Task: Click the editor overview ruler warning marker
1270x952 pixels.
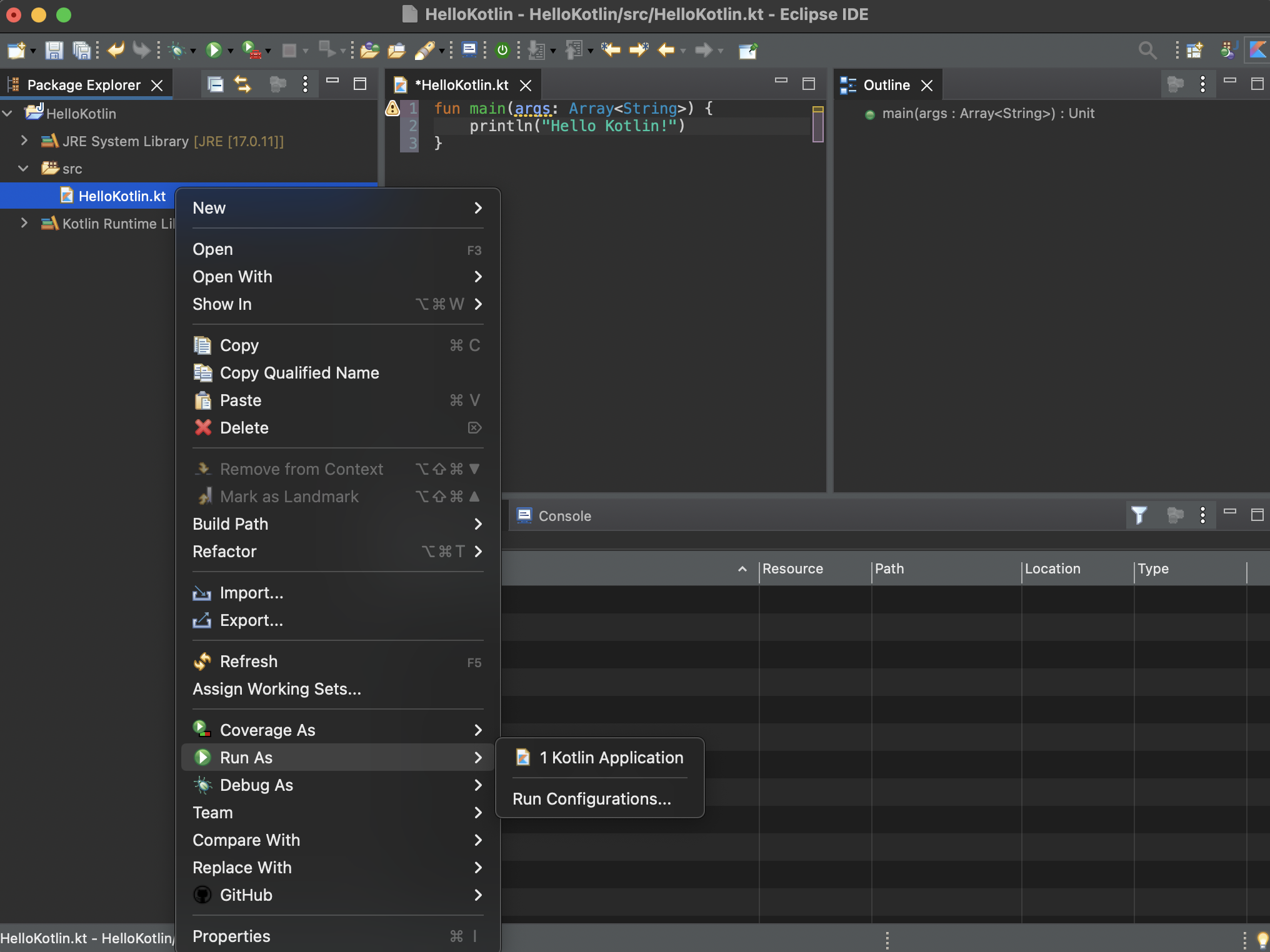Action: [817, 110]
